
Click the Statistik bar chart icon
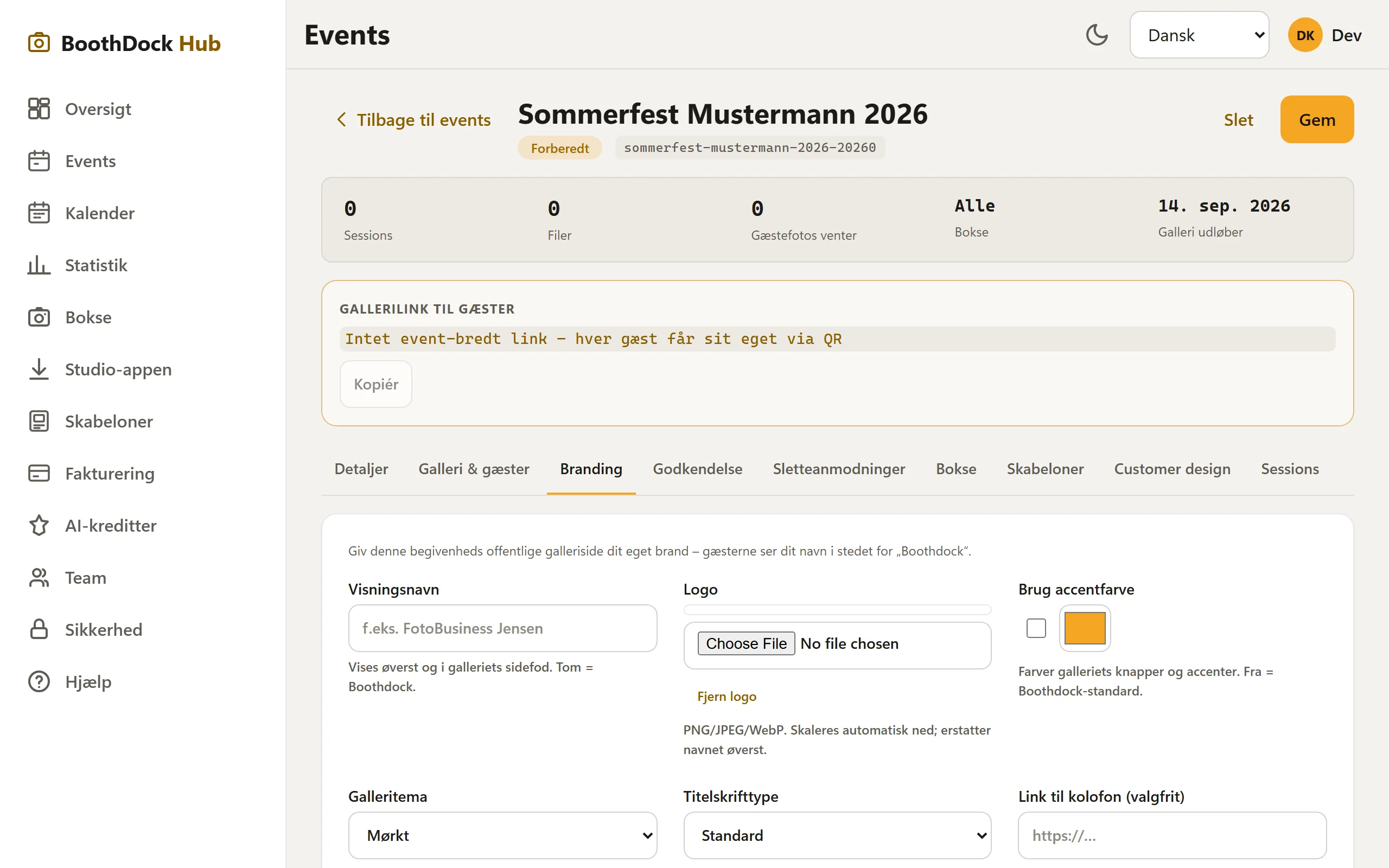(x=39, y=265)
